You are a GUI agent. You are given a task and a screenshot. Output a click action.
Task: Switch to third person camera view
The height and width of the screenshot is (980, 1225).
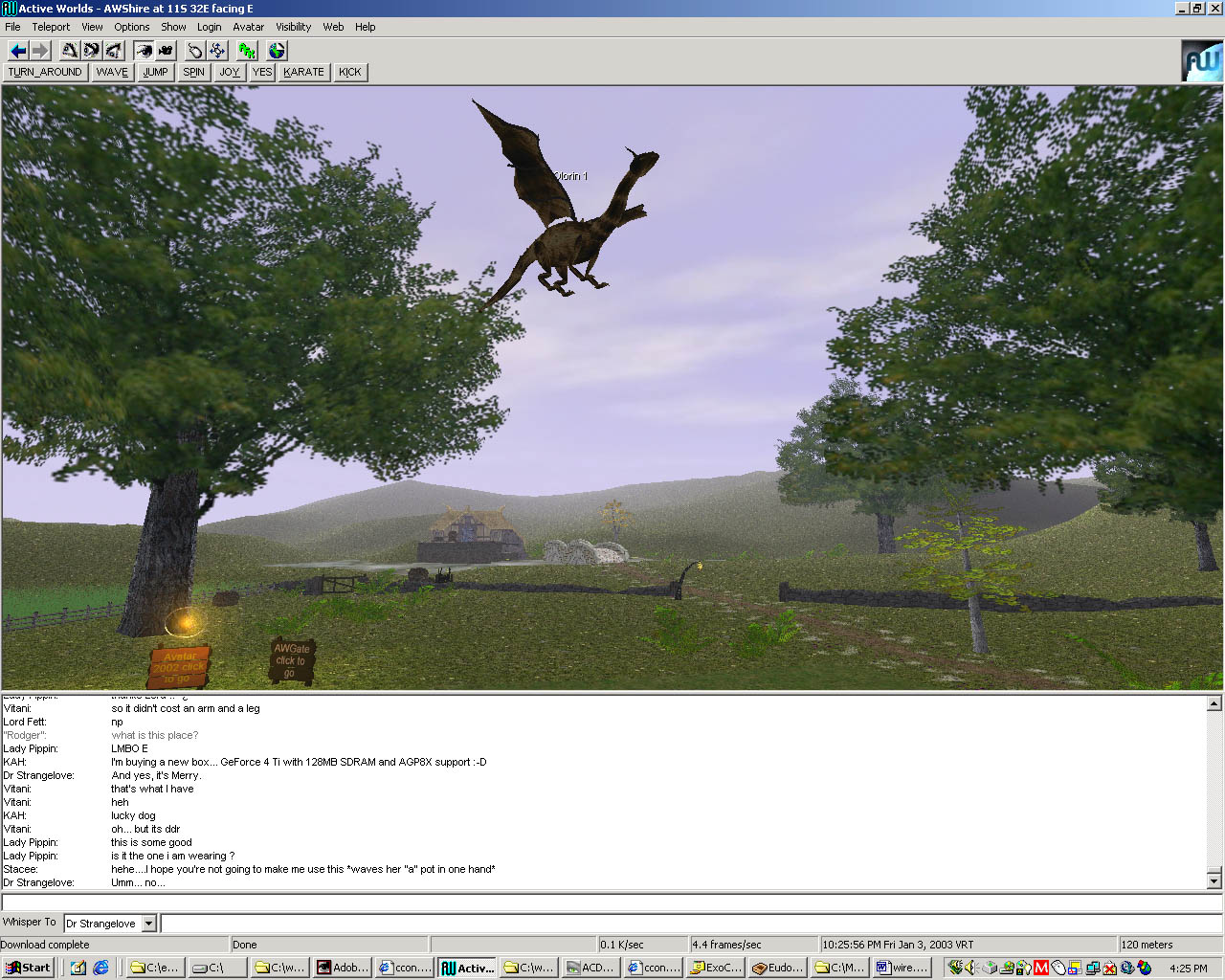166,51
